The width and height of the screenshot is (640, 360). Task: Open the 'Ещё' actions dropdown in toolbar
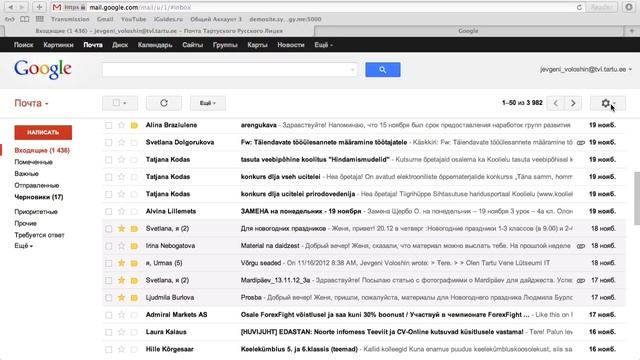click(208, 103)
